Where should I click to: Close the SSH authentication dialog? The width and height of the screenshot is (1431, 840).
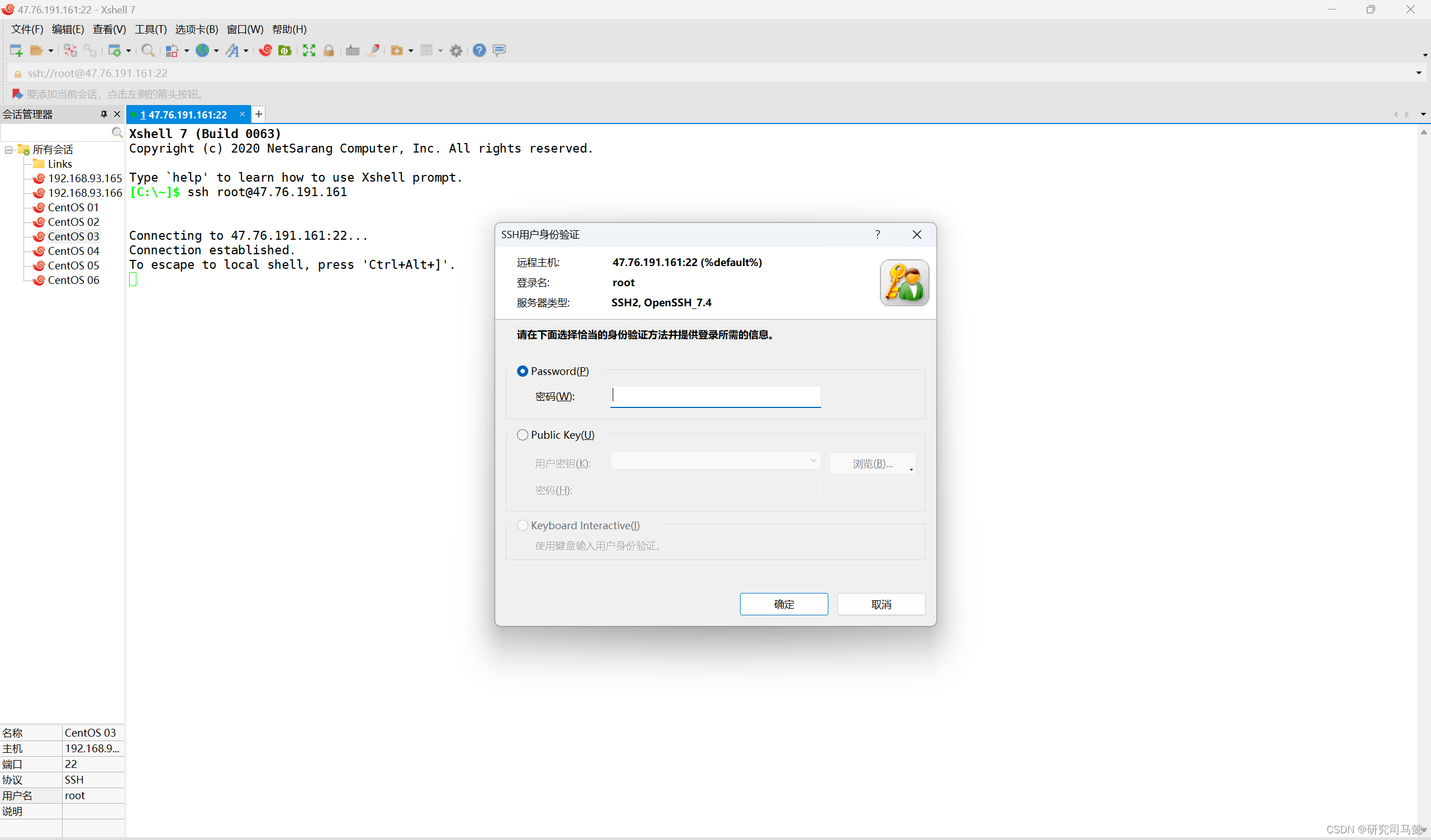[917, 234]
